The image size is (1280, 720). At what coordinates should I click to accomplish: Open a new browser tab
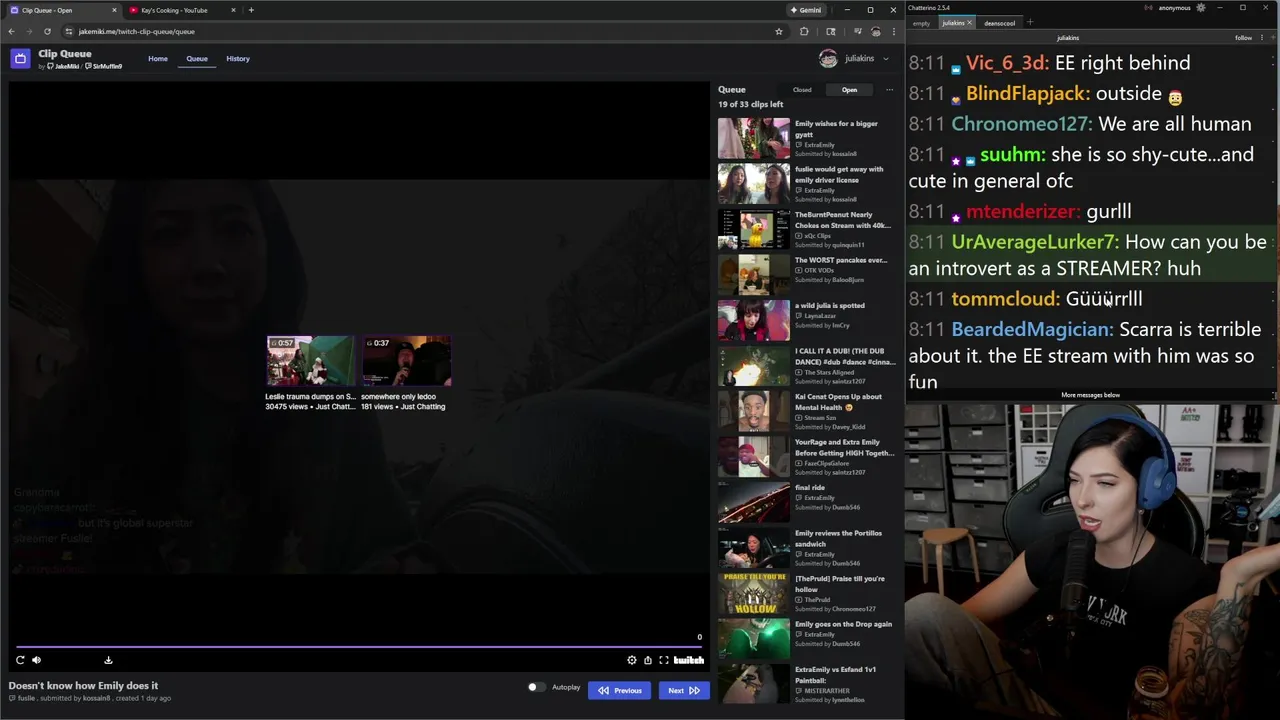pos(251,10)
